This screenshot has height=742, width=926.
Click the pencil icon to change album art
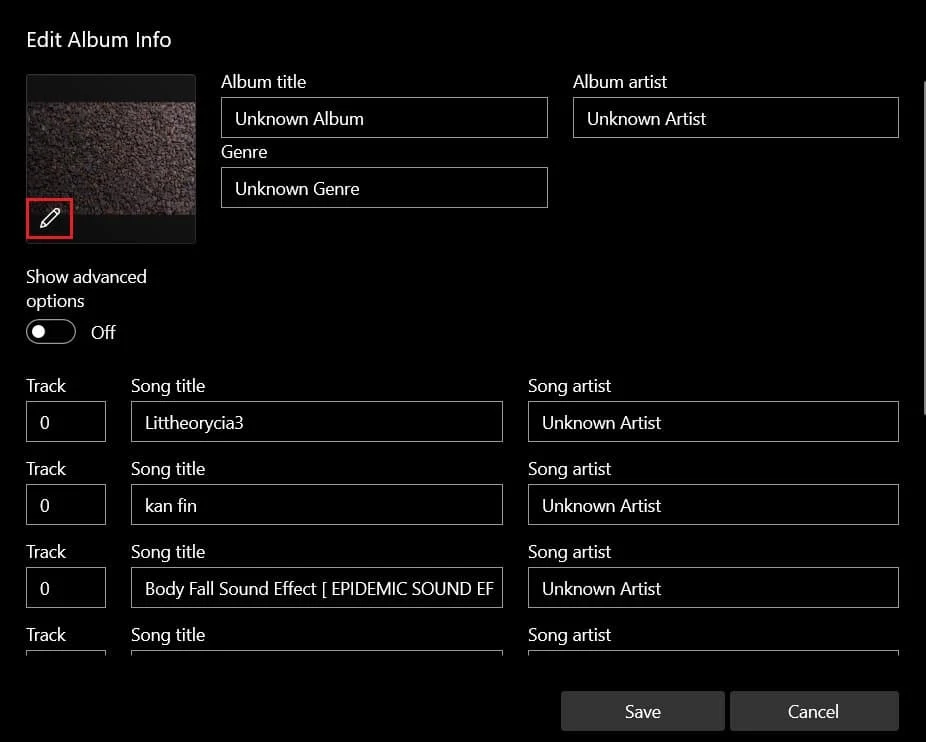coord(49,218)
